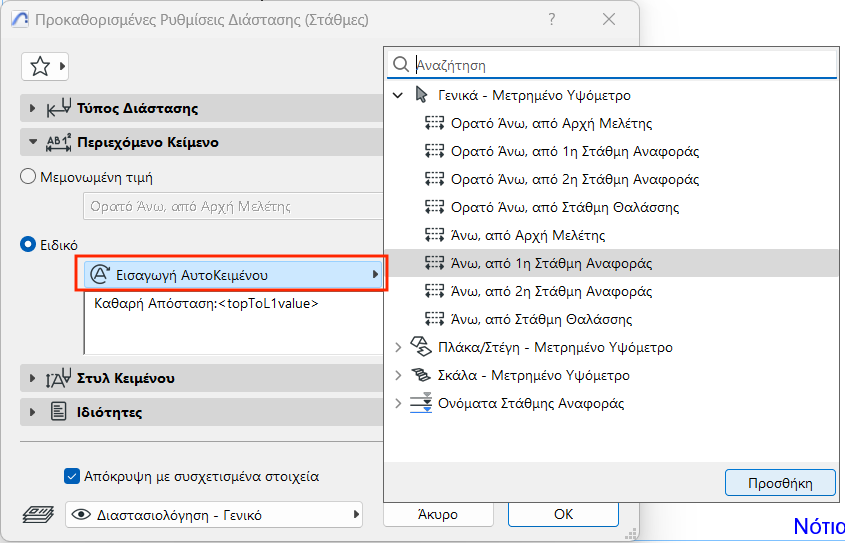
Task: Select the Μεμονωμένη τιμή radio button
Action: coord(27,177)
